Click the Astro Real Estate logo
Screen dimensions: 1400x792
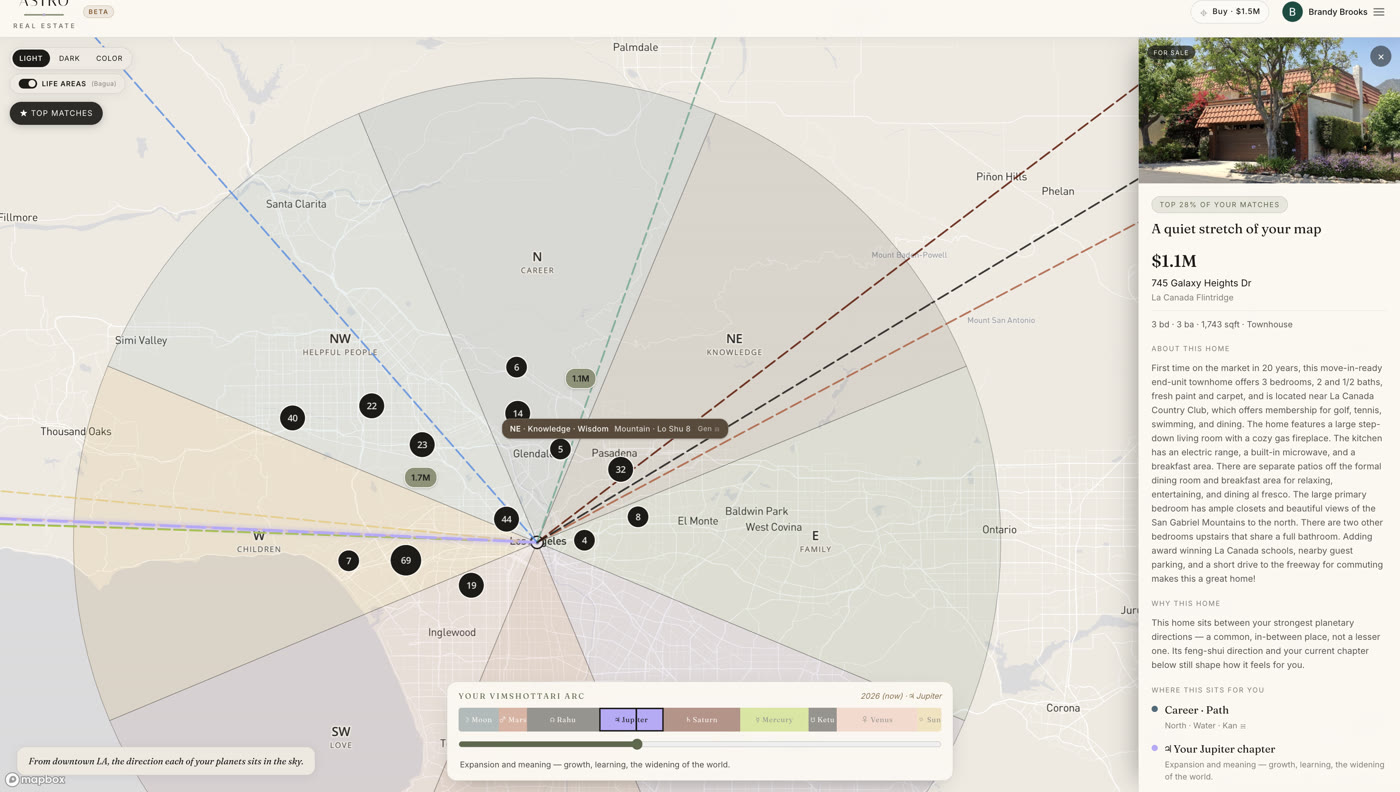click(x=44, y=13)
